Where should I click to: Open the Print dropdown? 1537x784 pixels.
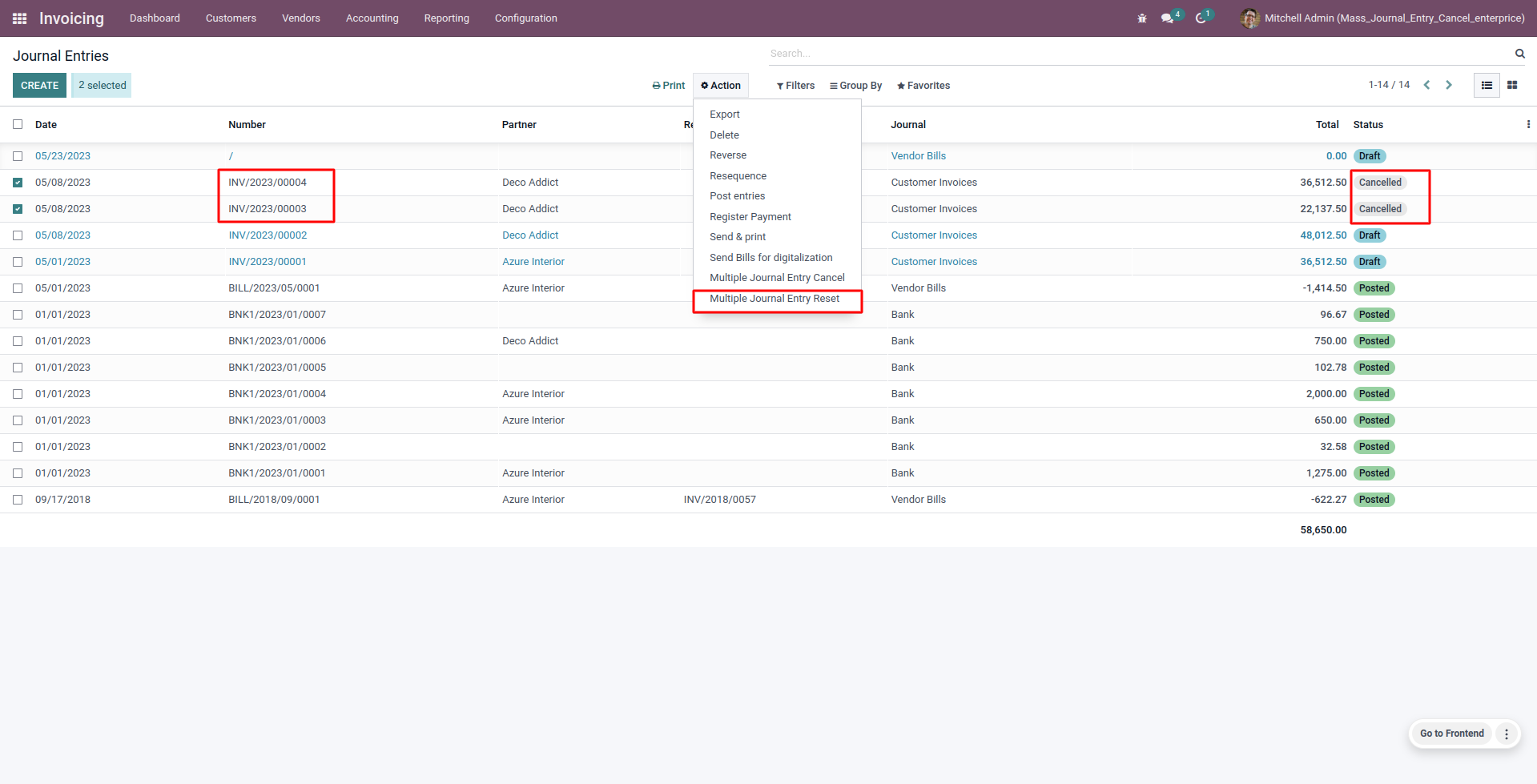coord(669,86)
